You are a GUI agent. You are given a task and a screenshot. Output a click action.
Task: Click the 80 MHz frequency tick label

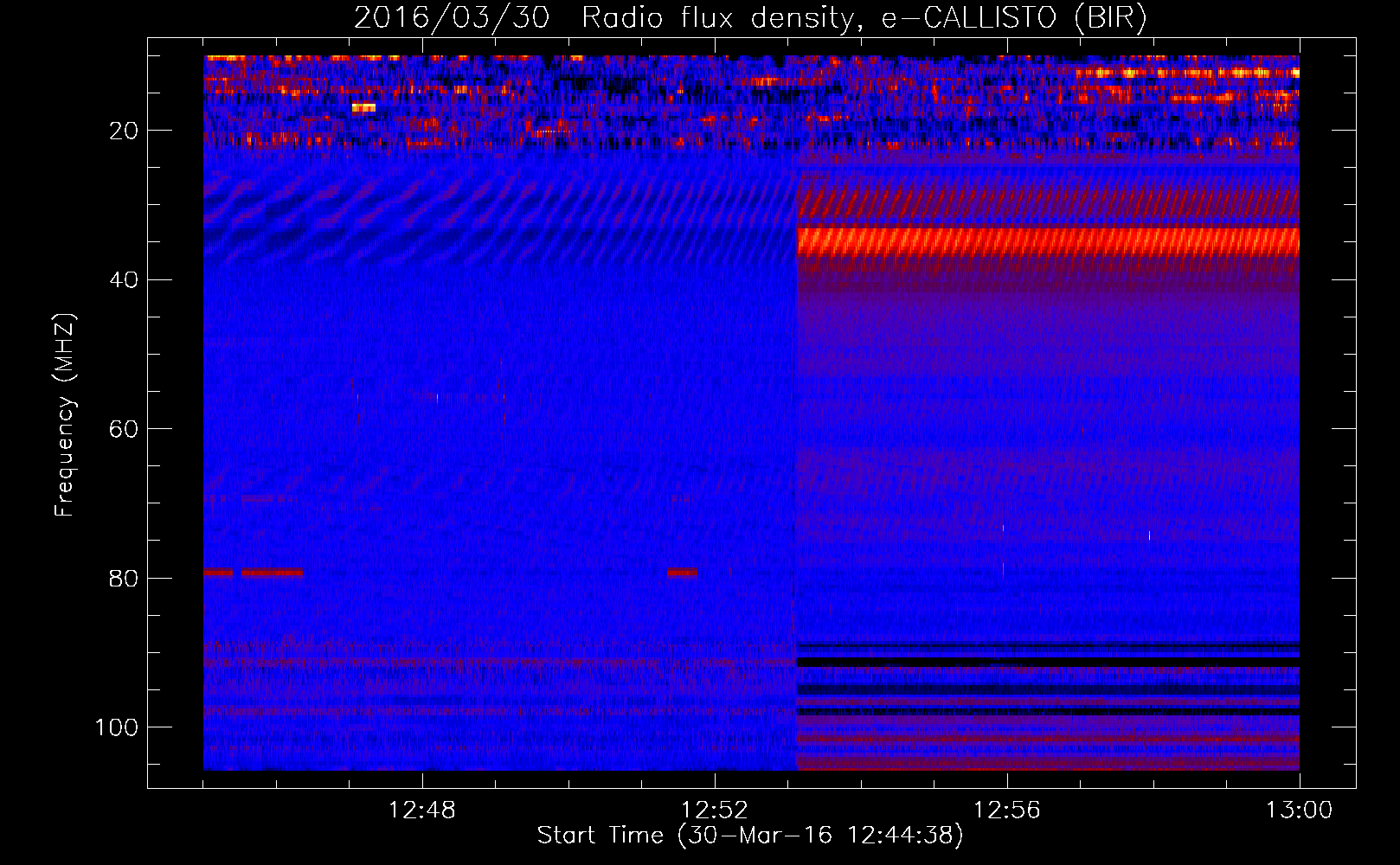124,578
